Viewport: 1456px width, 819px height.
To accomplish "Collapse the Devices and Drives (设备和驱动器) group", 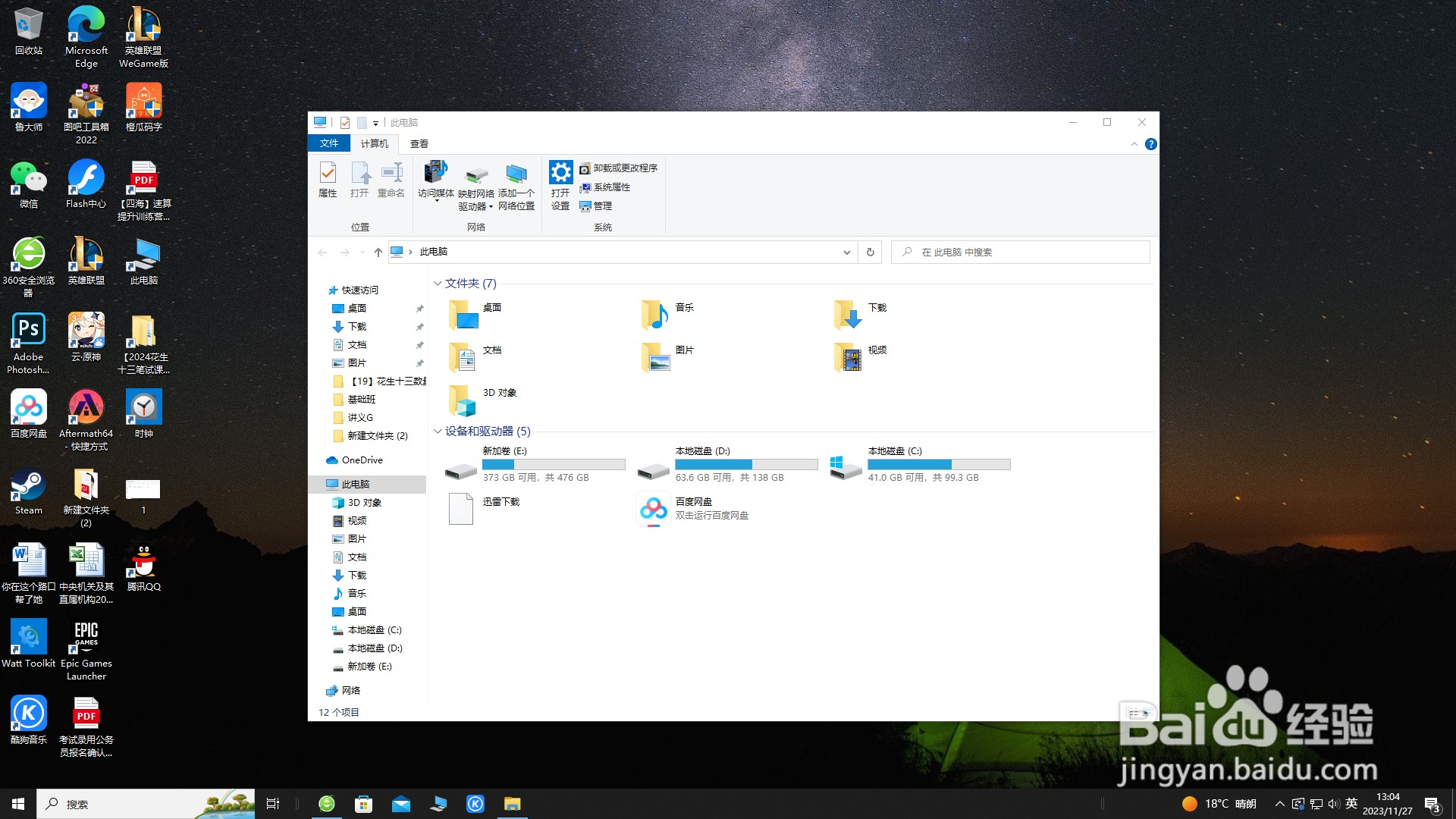I will point(438,431).
